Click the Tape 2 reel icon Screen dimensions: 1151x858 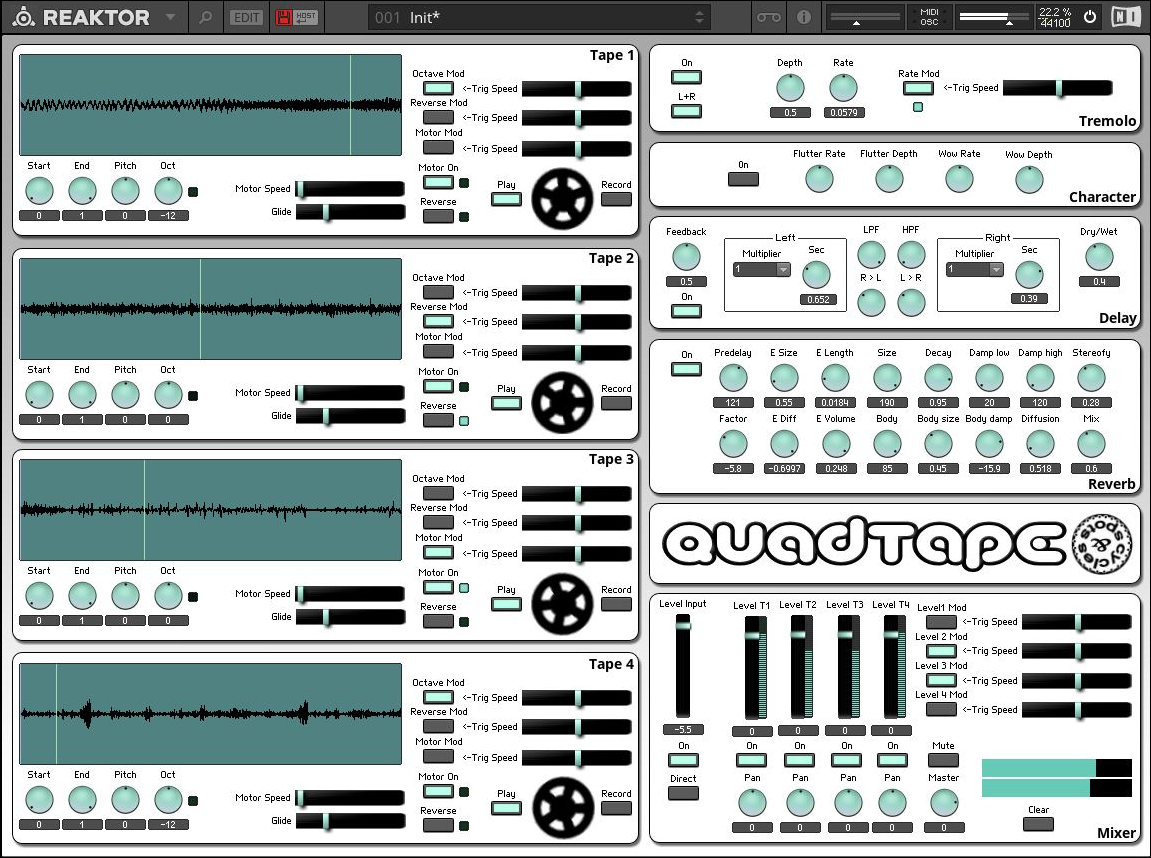point(562,403)
